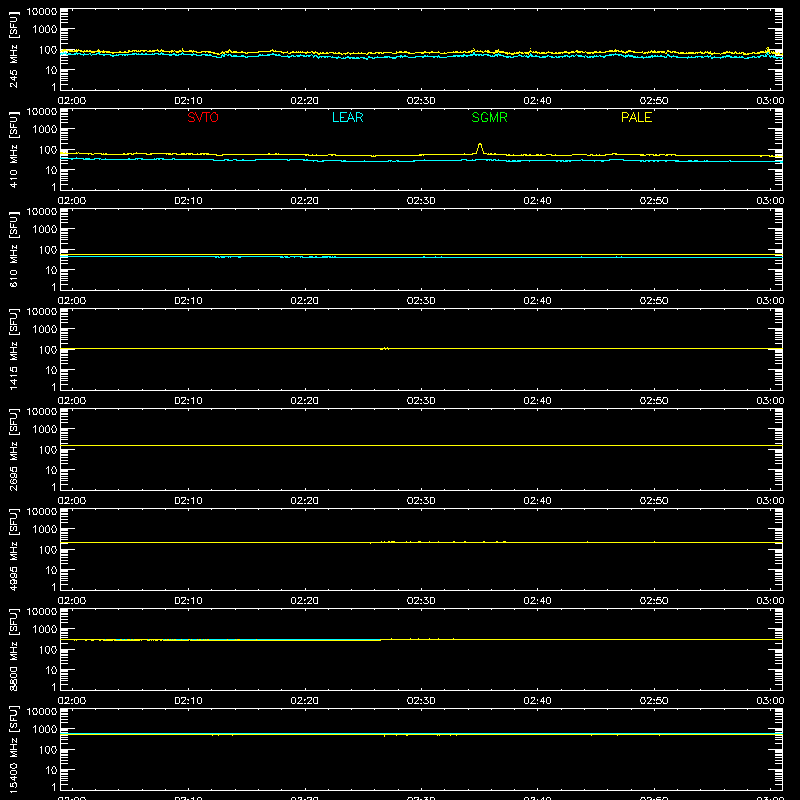This screenshot has width=800, height=800.
Task: Click the 10000 value on the 8800 MHz axis
Action: (x=42, y=612)
